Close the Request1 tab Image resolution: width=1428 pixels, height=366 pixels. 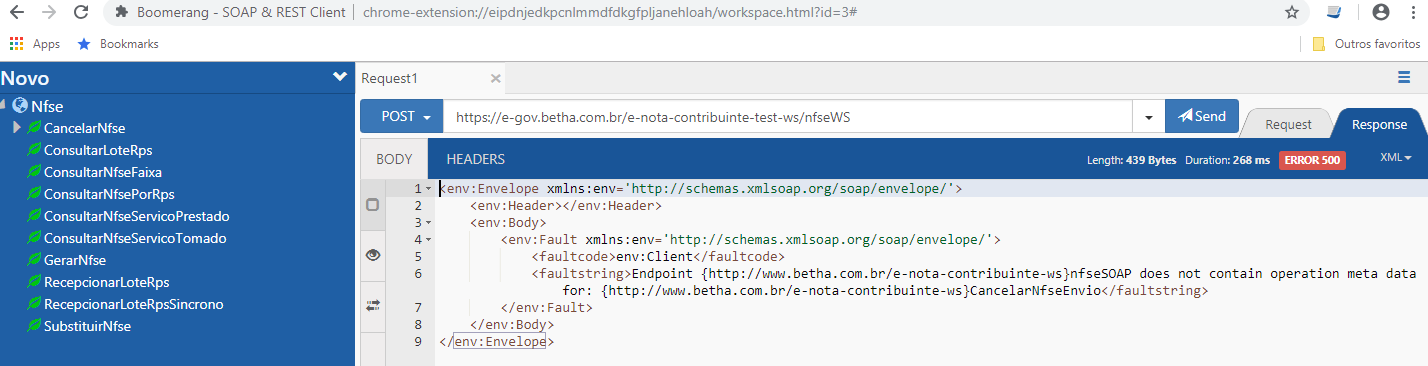pyautogui.click(x=495, y=78)
